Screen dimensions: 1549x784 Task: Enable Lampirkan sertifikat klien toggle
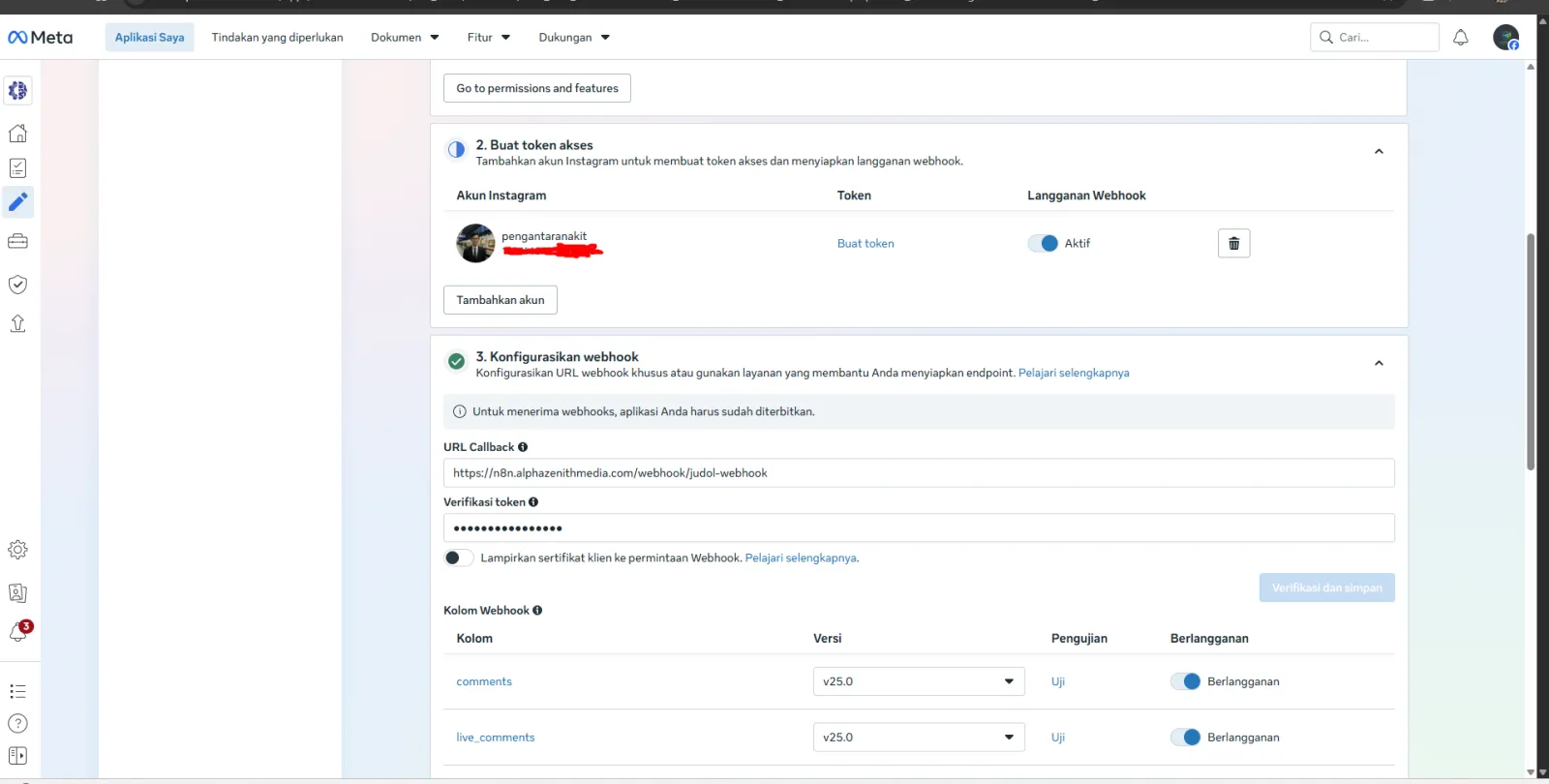pos(458,558)
